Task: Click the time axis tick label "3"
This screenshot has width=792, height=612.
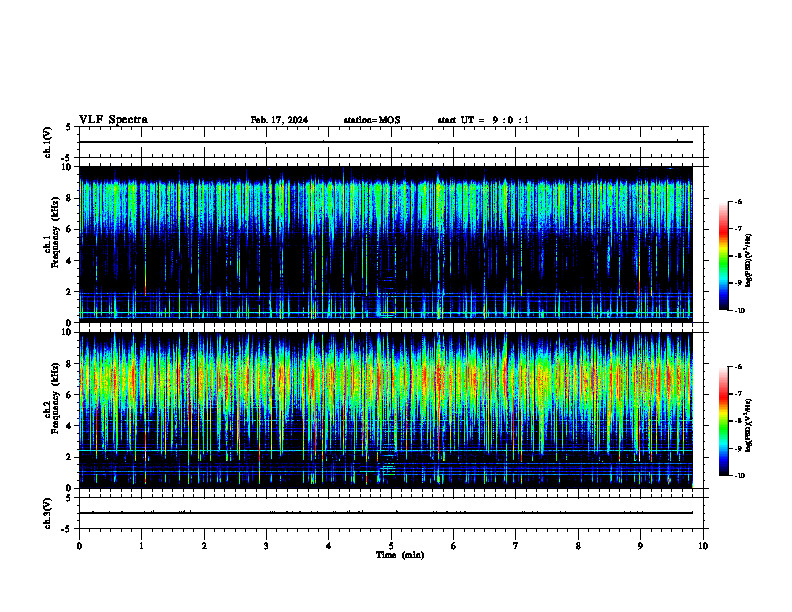Action: 266,546
